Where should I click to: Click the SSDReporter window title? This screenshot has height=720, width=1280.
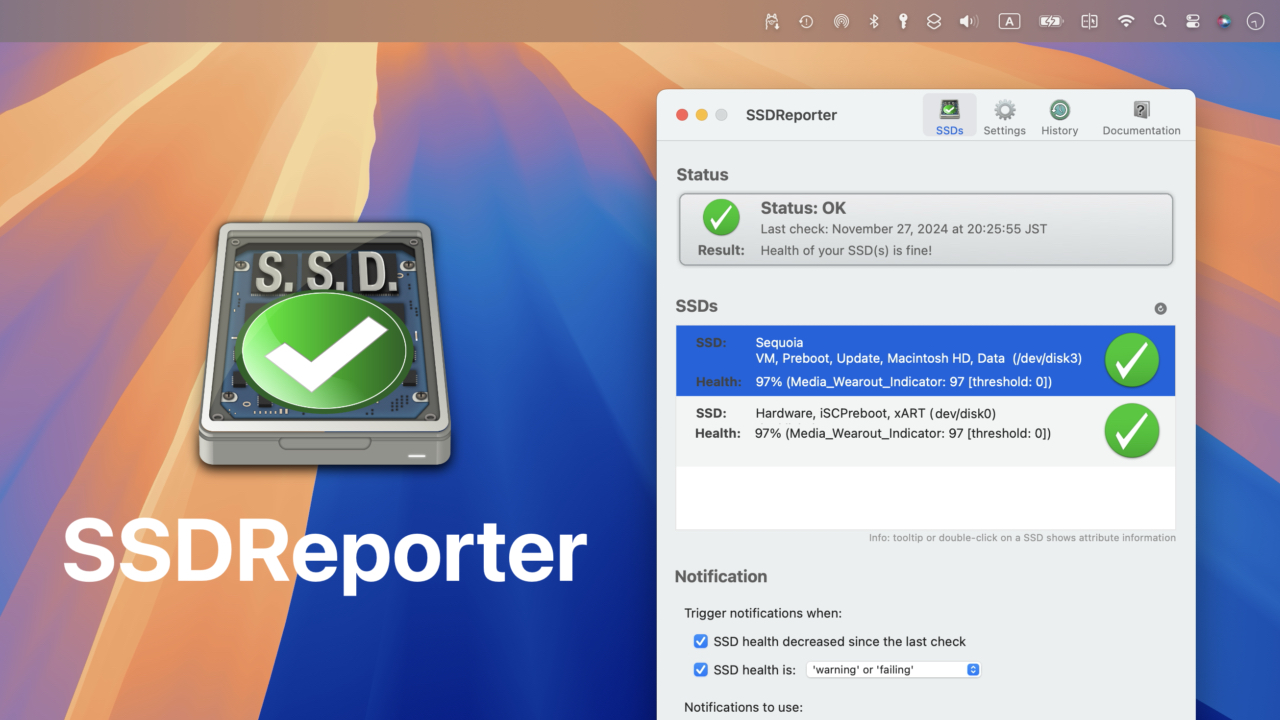[791, 115]
